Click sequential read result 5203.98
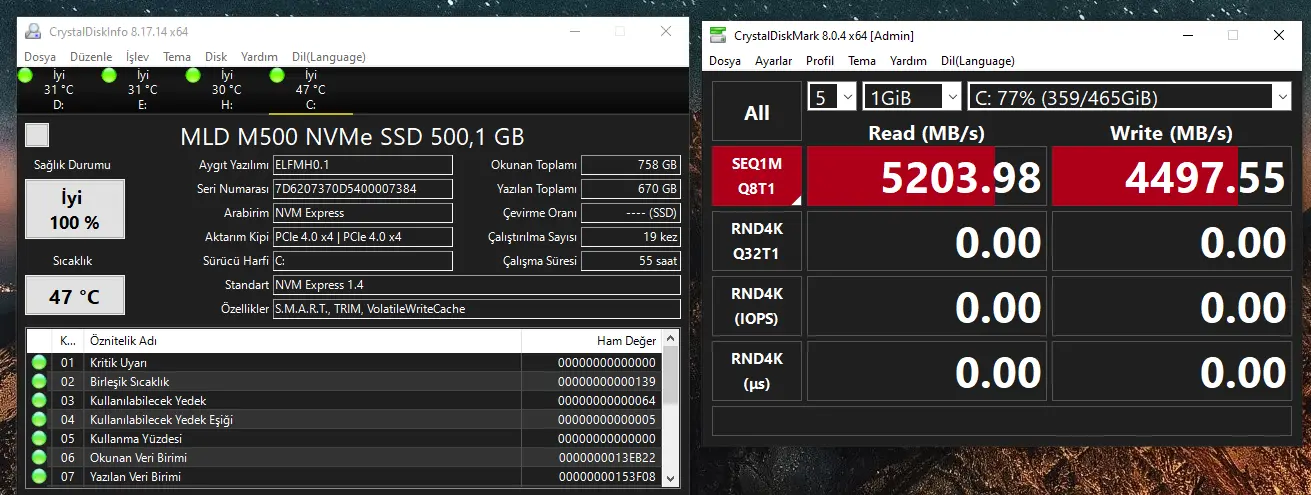 coord(926,177)
